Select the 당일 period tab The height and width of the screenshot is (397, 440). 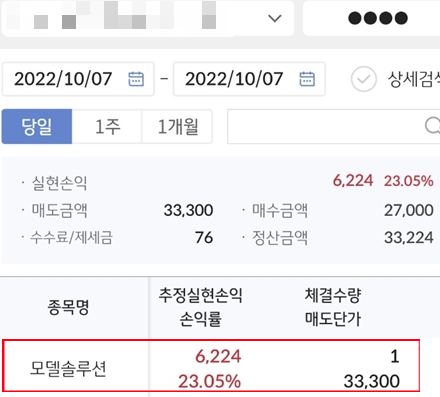37,126
